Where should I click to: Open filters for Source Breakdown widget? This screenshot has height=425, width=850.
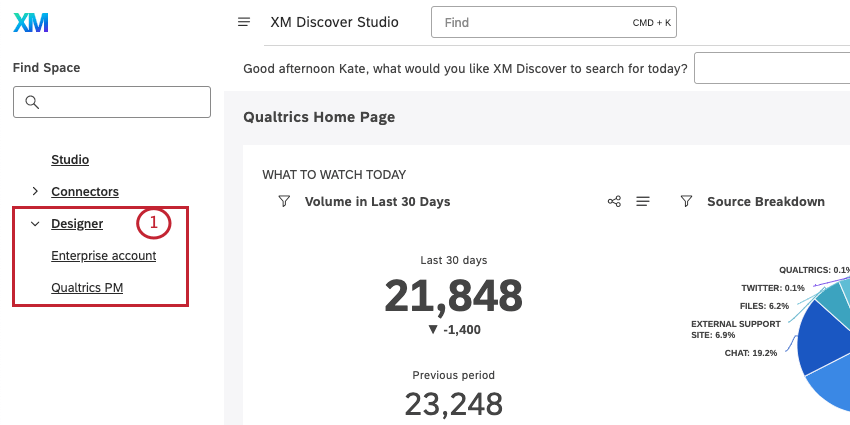[686, 202]
